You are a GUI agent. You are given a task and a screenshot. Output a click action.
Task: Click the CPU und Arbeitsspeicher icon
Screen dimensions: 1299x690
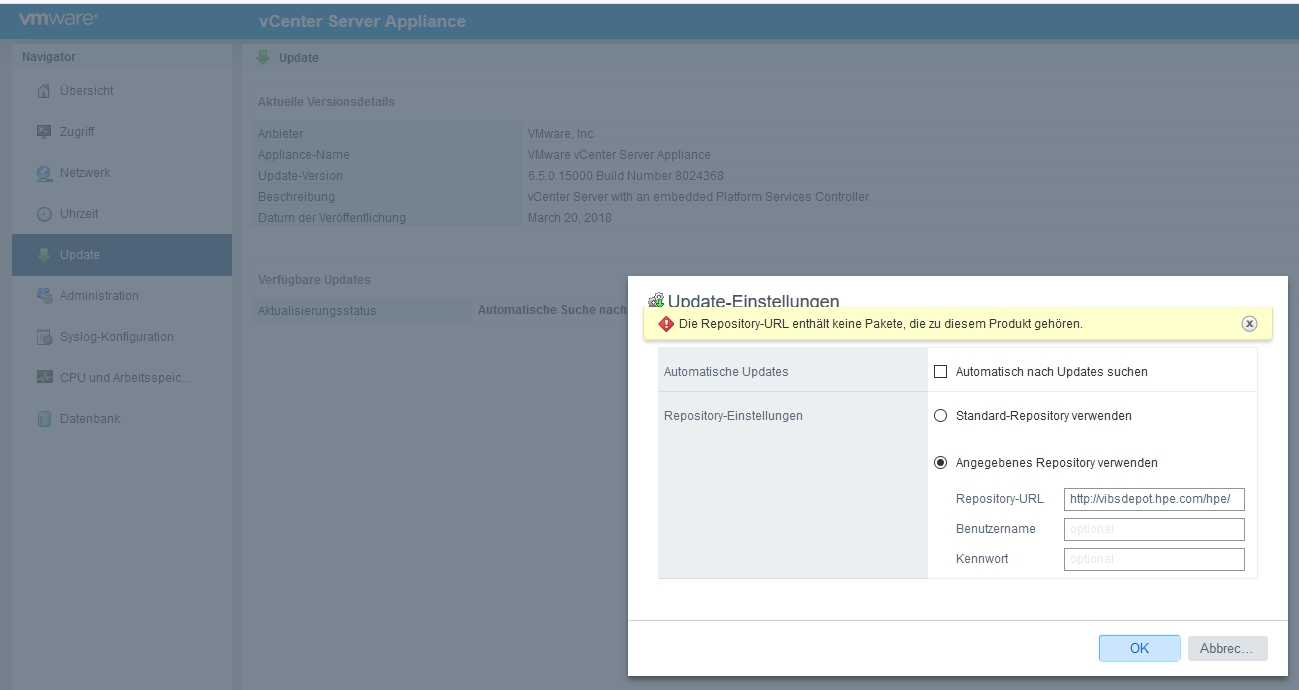pos(43,378)
